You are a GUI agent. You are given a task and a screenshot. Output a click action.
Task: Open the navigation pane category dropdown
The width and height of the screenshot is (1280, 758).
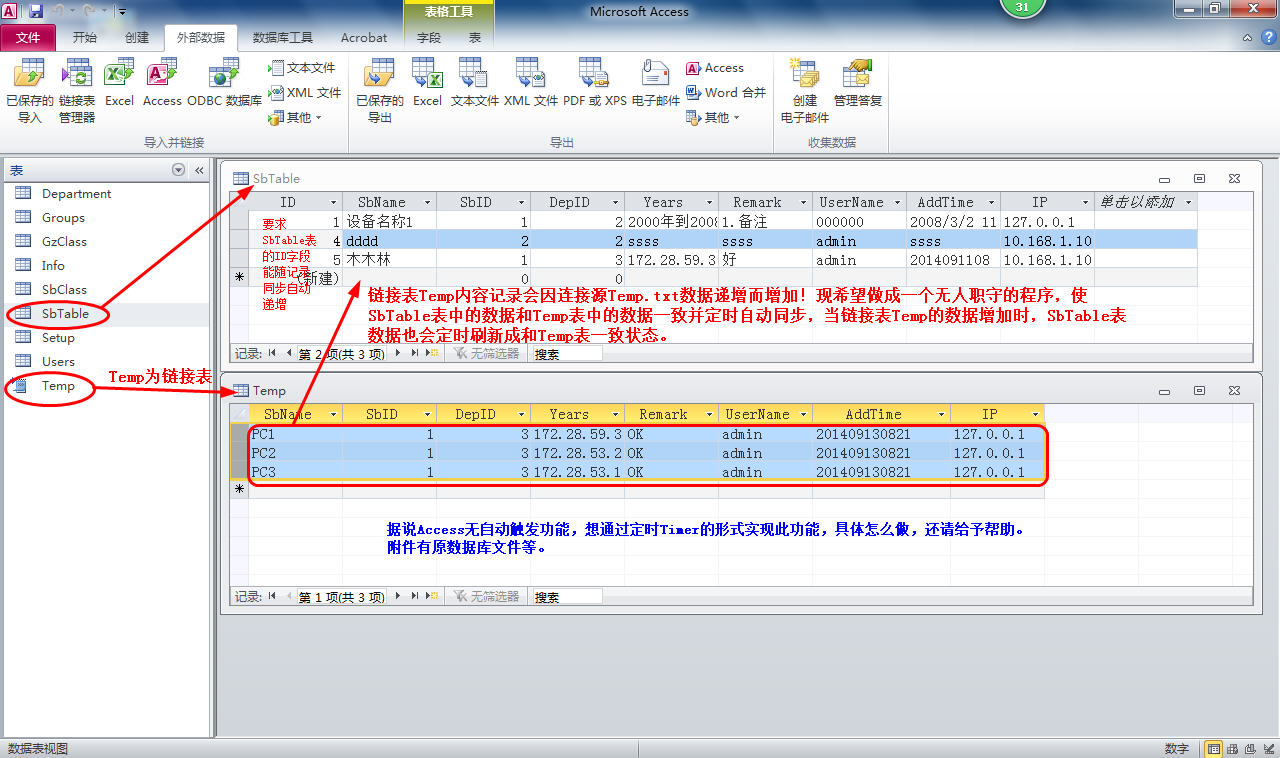(x=178, y=170)
